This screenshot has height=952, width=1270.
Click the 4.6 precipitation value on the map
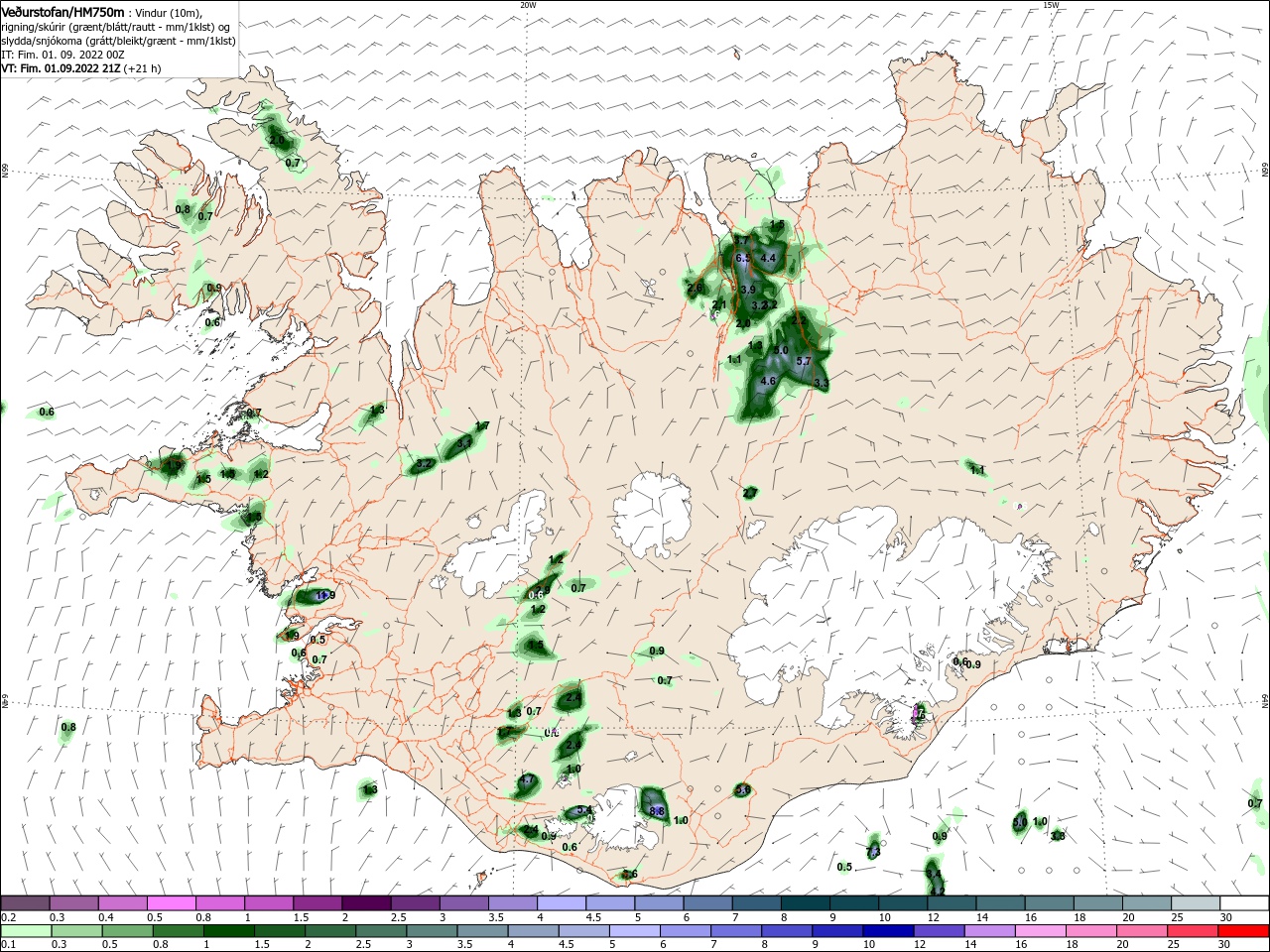pos(768,381)
